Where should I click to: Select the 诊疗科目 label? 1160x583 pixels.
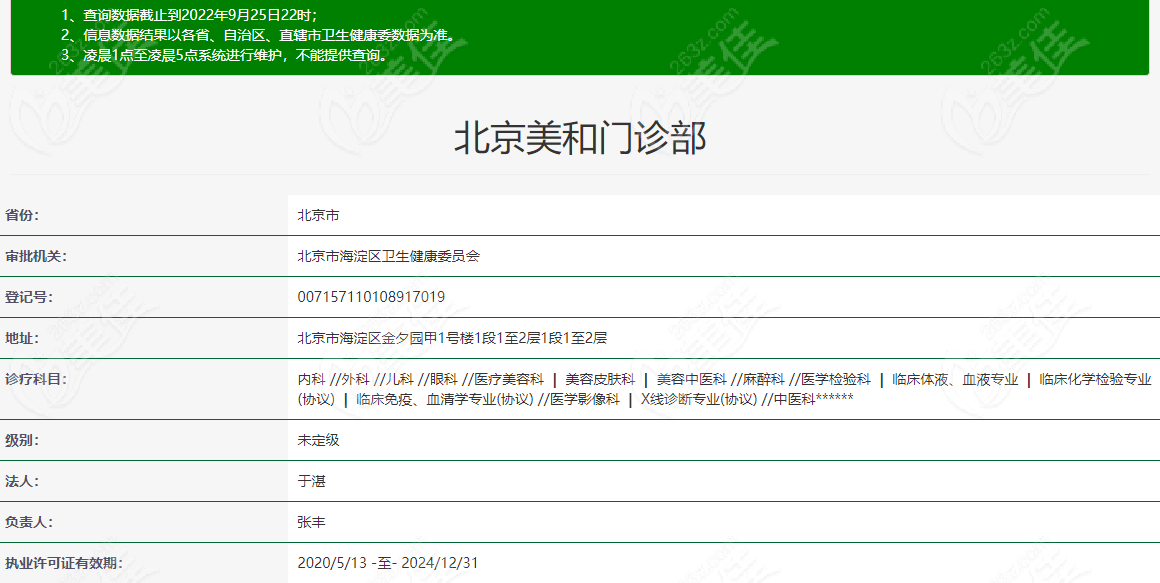tap(36, 380)
